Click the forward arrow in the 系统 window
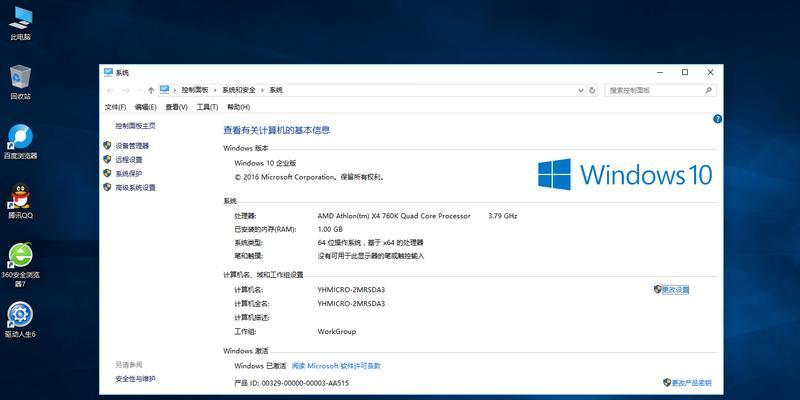Screen dimensions: 800x400 click(x=126, y=90)
